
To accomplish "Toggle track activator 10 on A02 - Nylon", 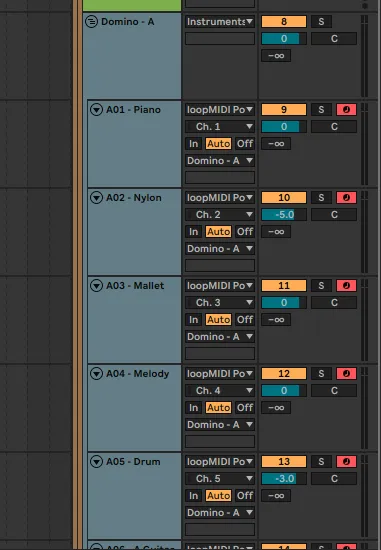I will pos(284,197).
